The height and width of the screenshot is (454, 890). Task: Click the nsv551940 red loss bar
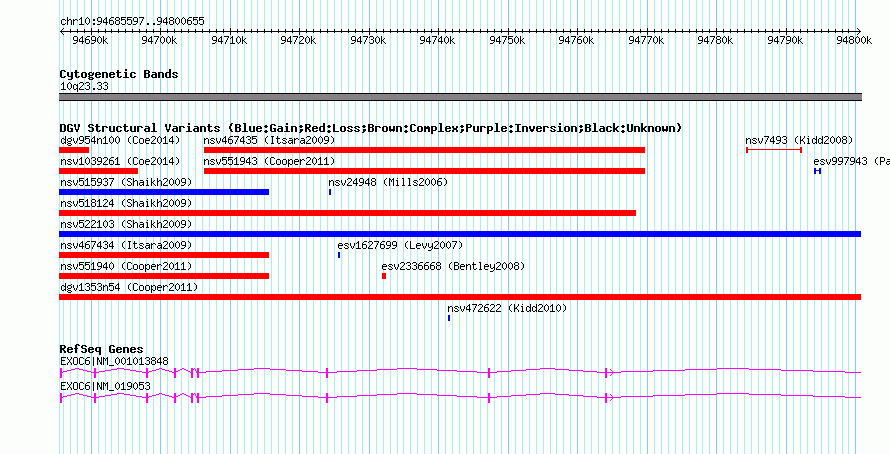point(164,276)
